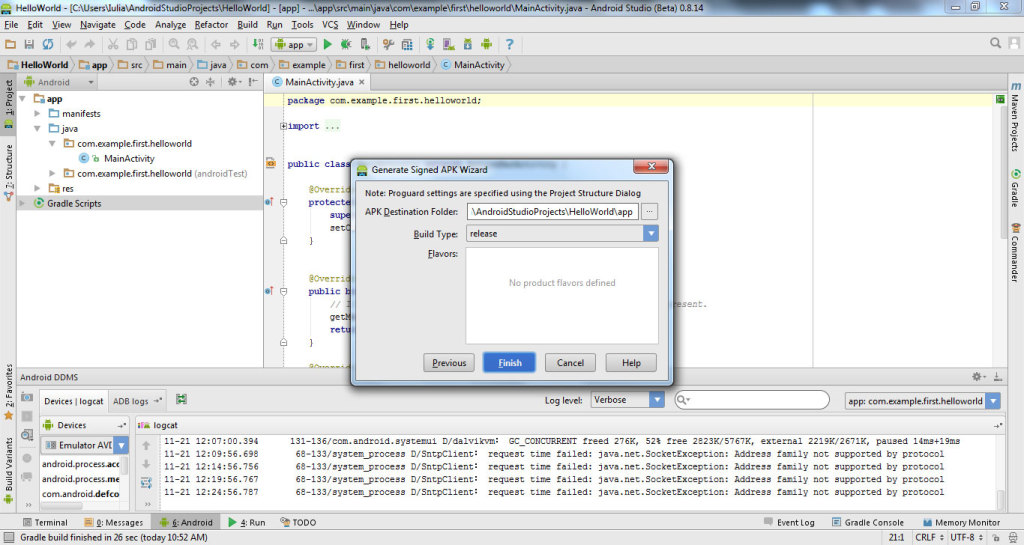This screenshot has width=1024, height=545.
Task: Open the Terminal tool window tab
Action: click(x=45, y=522)
